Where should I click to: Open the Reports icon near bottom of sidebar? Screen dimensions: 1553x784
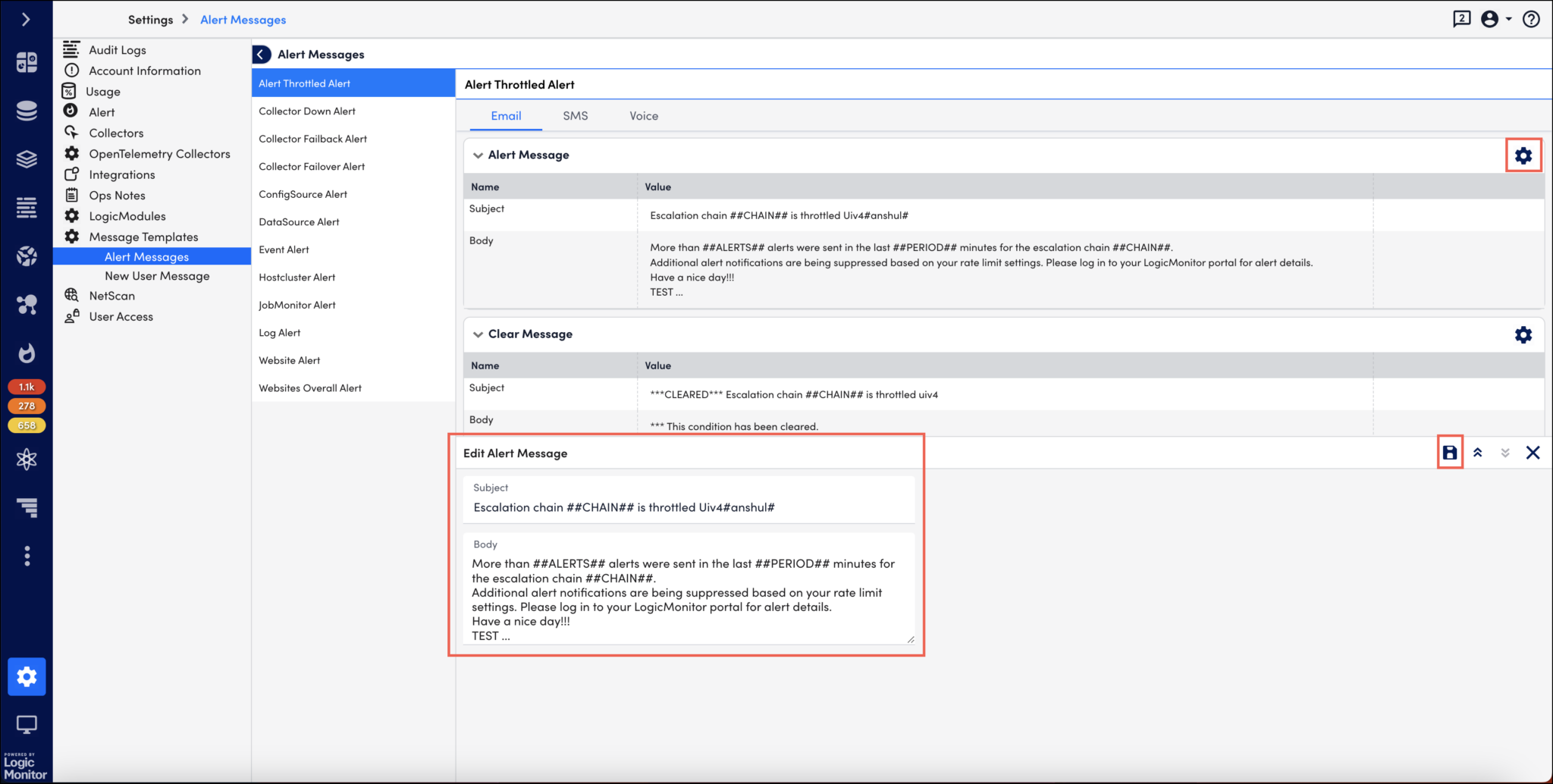[27, 507]
